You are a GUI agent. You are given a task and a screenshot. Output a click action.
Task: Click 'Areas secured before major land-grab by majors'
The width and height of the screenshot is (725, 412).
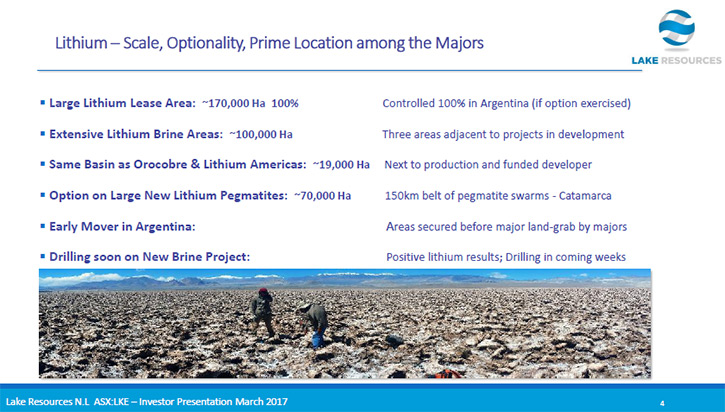coord(506,227)
